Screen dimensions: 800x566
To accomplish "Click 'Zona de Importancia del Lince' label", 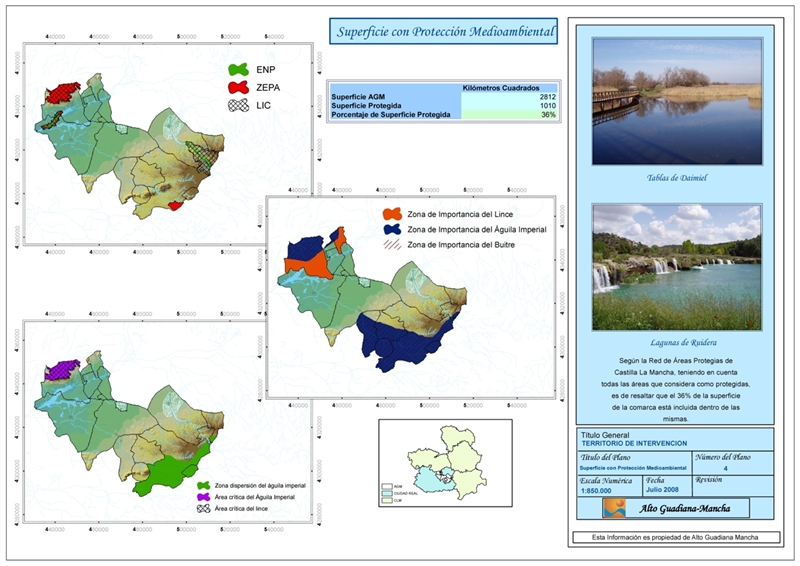I will (x=460, y=214).
